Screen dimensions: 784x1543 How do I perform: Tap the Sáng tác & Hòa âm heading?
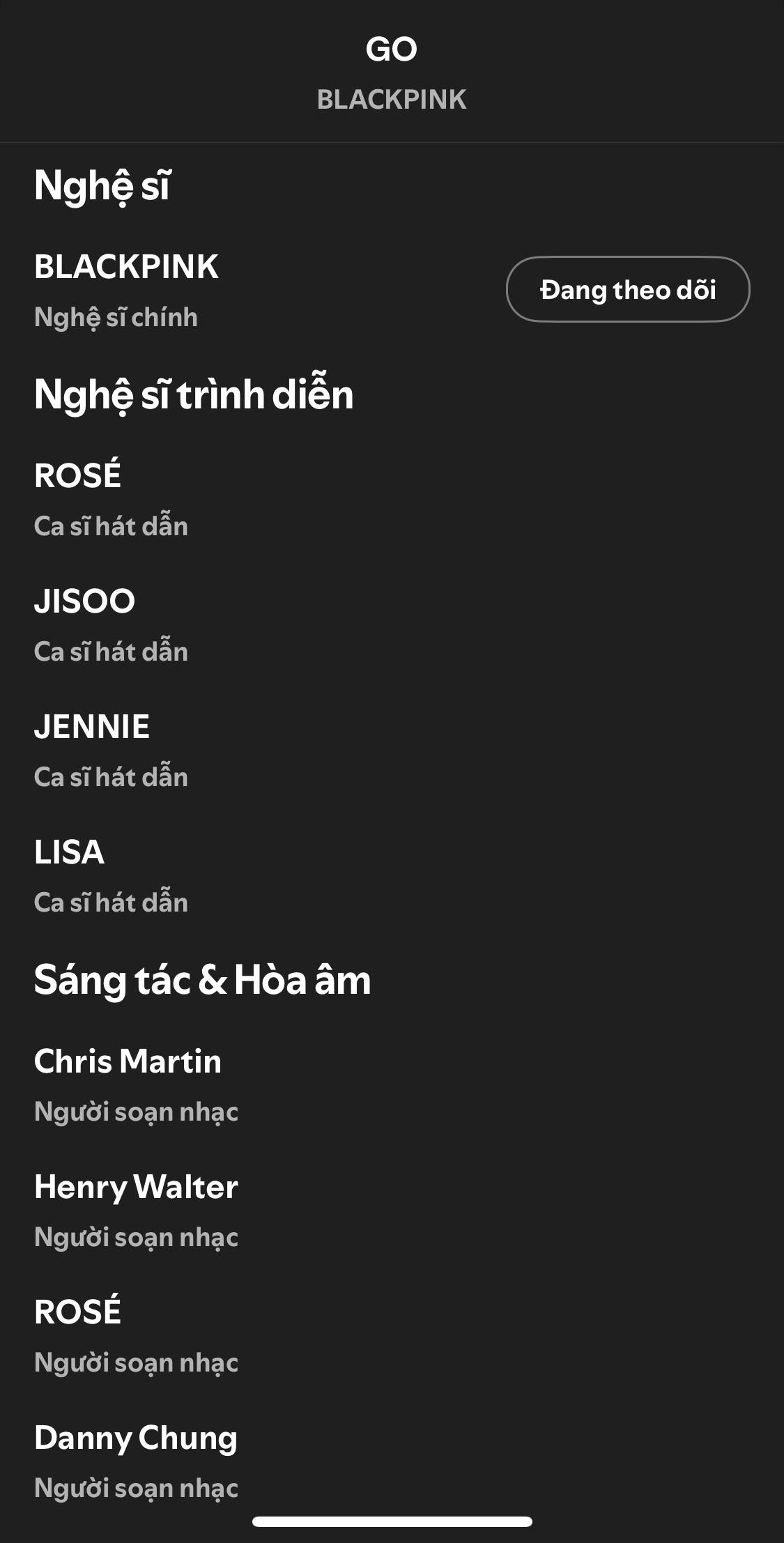click(x=203, y=979)
